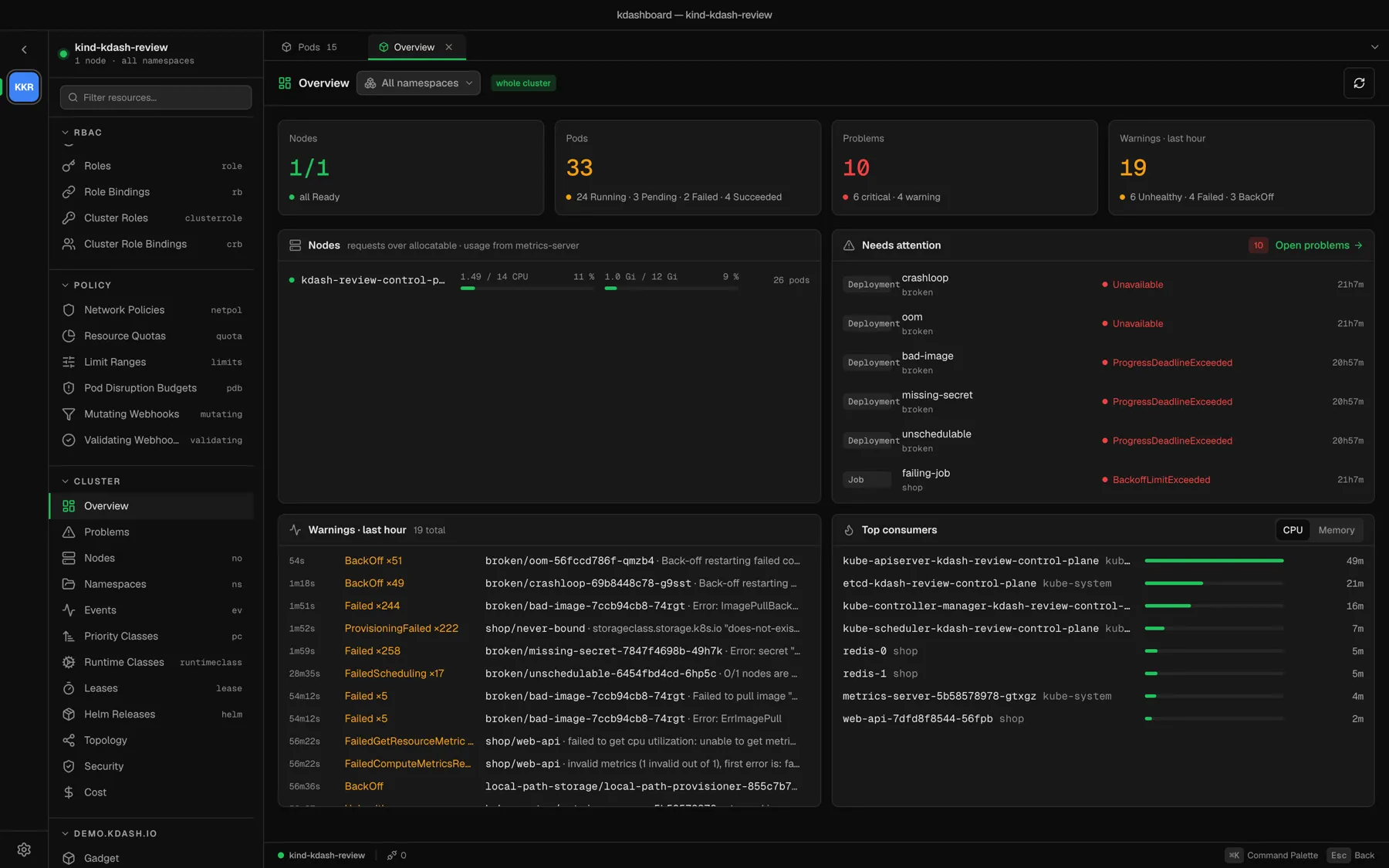This screenshot has width=1389, height=868.
Task: Open Cost item in sidebar
Action: point(151,792)
